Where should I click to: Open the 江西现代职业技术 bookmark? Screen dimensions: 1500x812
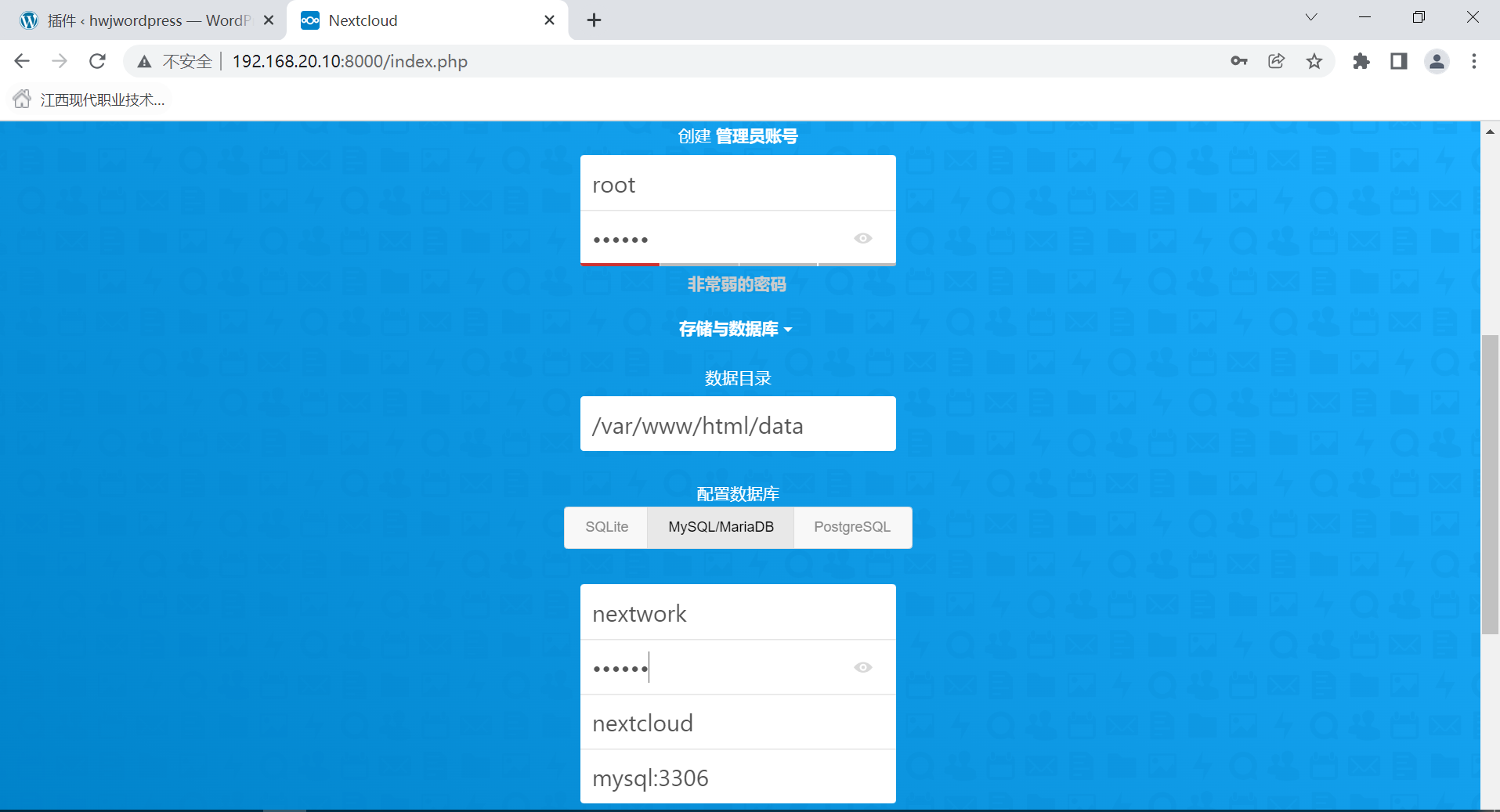click(89, 99)
